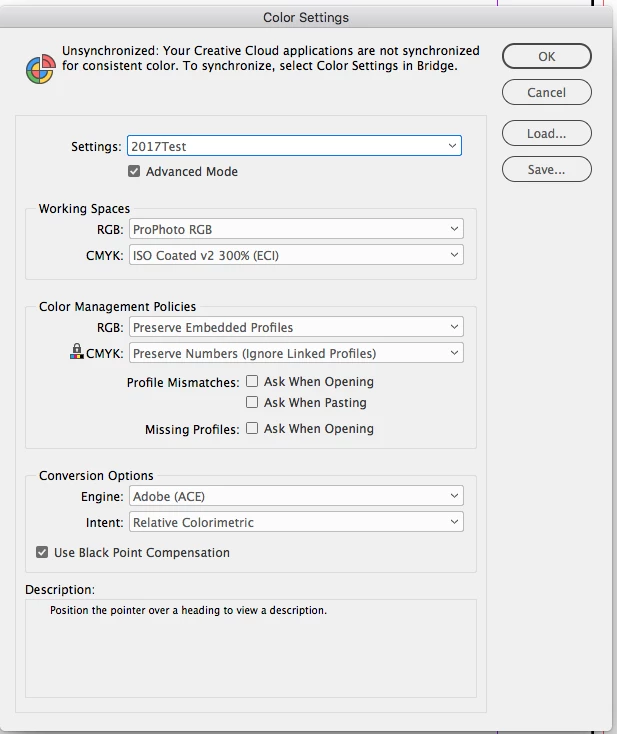
Task: Open RGB policy Preserve Embedded Profiles dropdown
Action: point(296,327)
